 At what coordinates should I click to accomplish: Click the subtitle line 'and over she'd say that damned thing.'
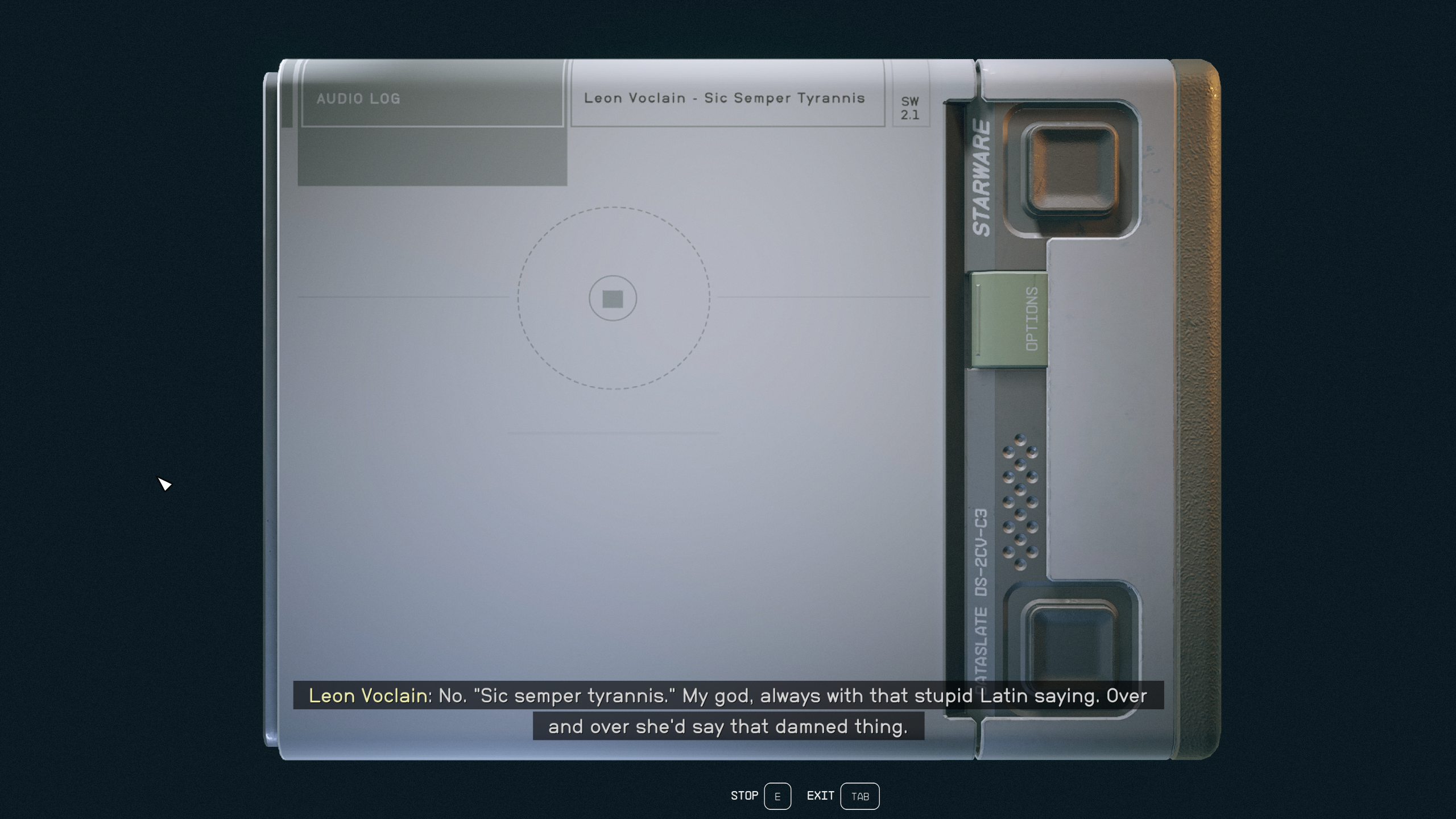[x=728, y=726]
